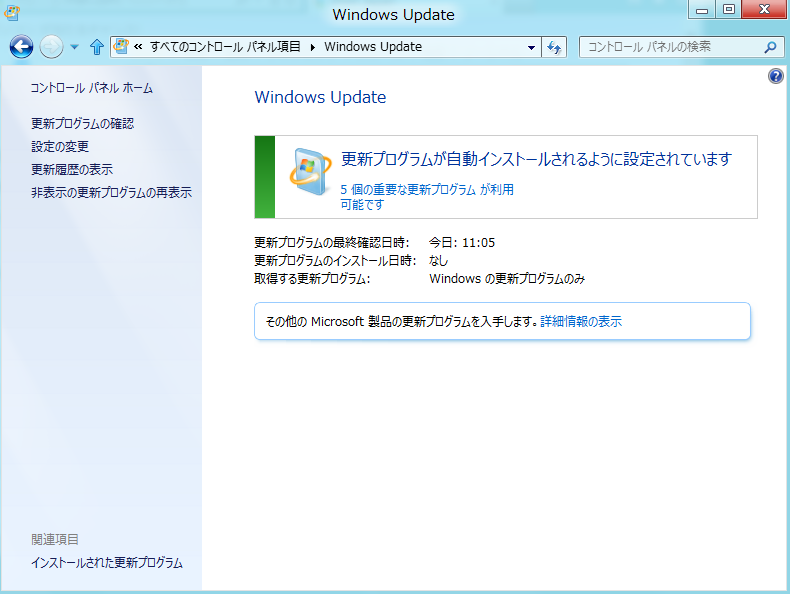Click the Windows Update icon in address bar
Screen dimensions: 790x594
pos(120,46)
